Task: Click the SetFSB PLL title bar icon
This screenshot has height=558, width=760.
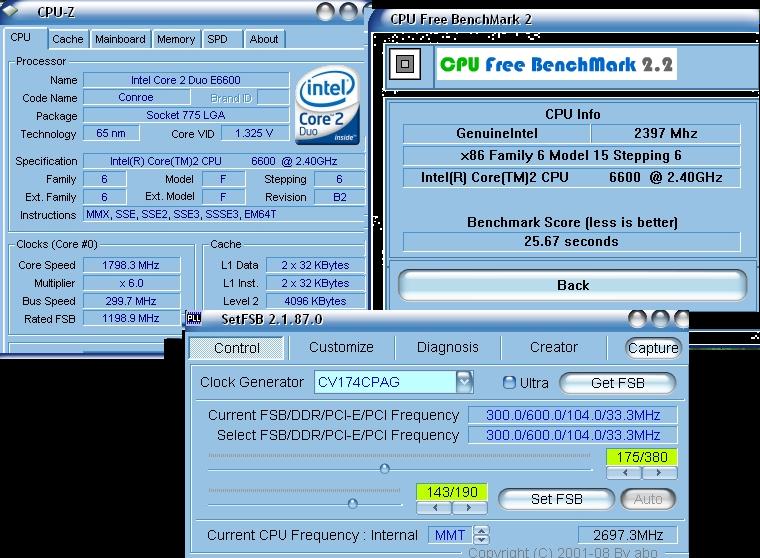Action: tap(194, 319)
